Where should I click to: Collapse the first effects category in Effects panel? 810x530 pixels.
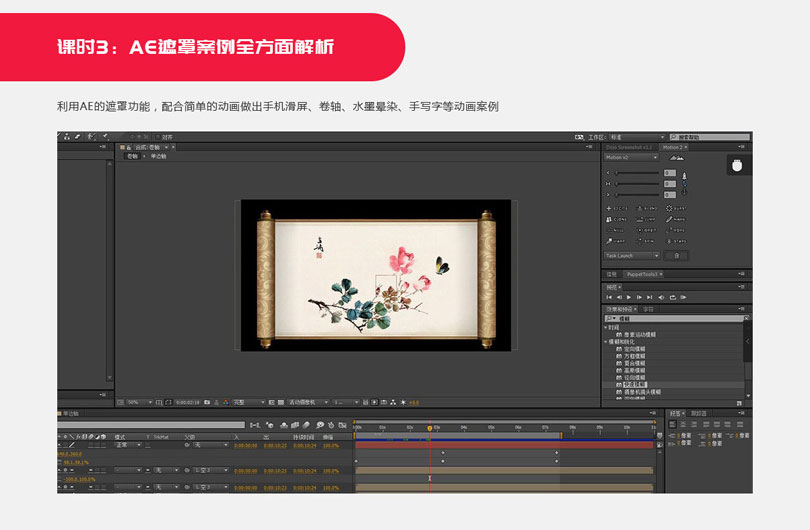pos(606,328)
